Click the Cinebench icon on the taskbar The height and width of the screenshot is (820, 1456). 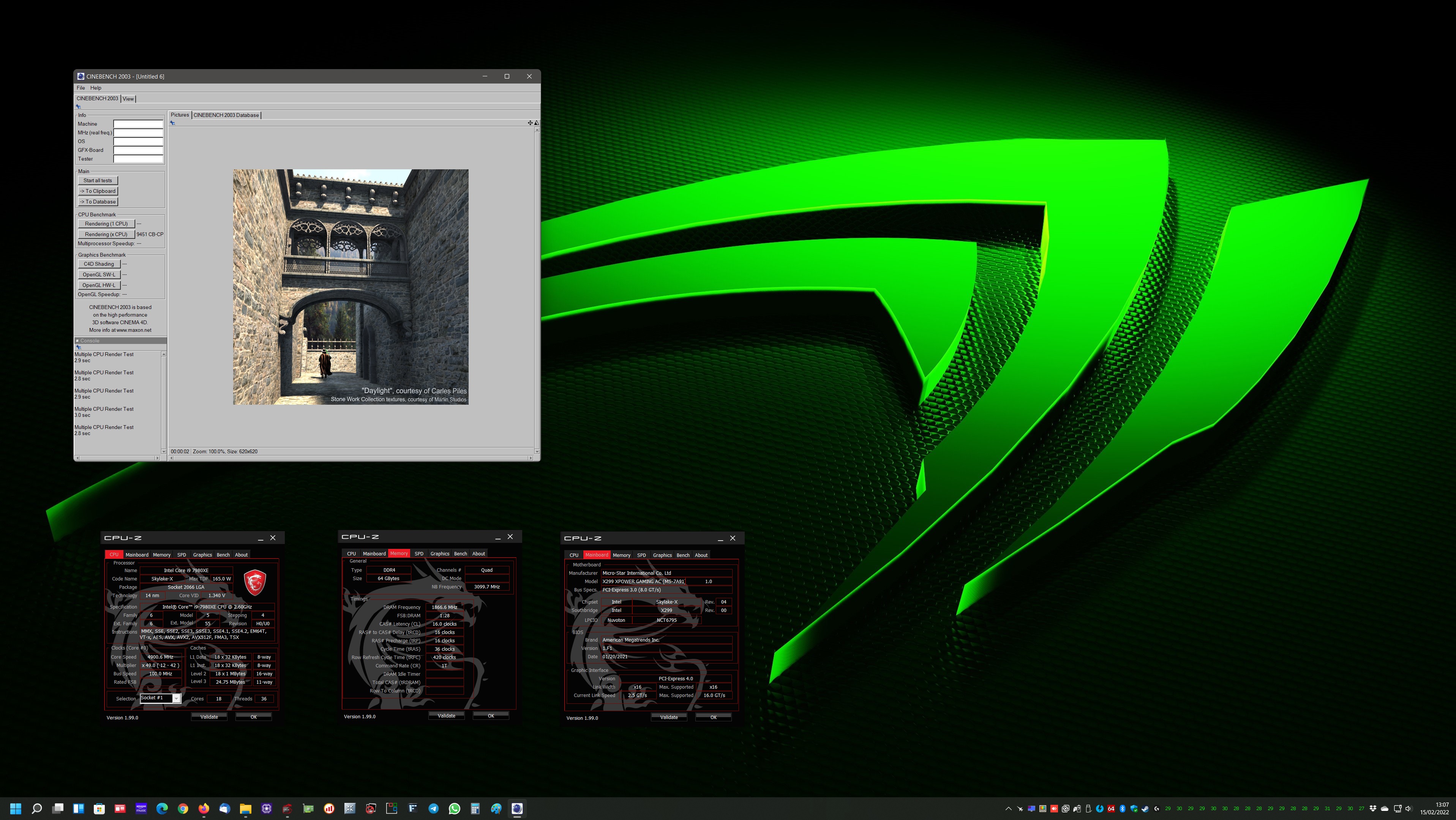click(516, 808)
